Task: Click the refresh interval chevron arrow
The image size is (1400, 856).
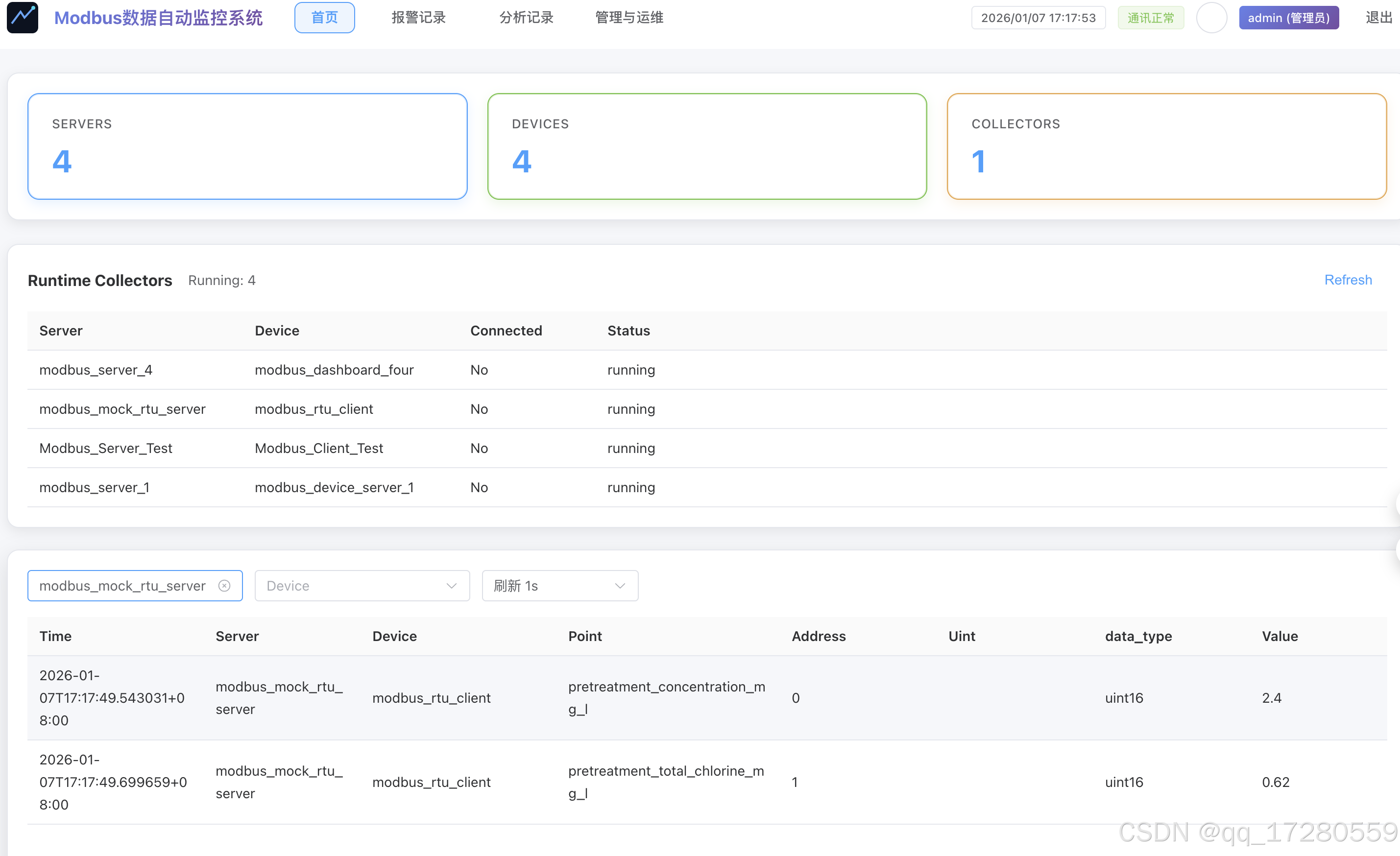Action: (620, 586)
